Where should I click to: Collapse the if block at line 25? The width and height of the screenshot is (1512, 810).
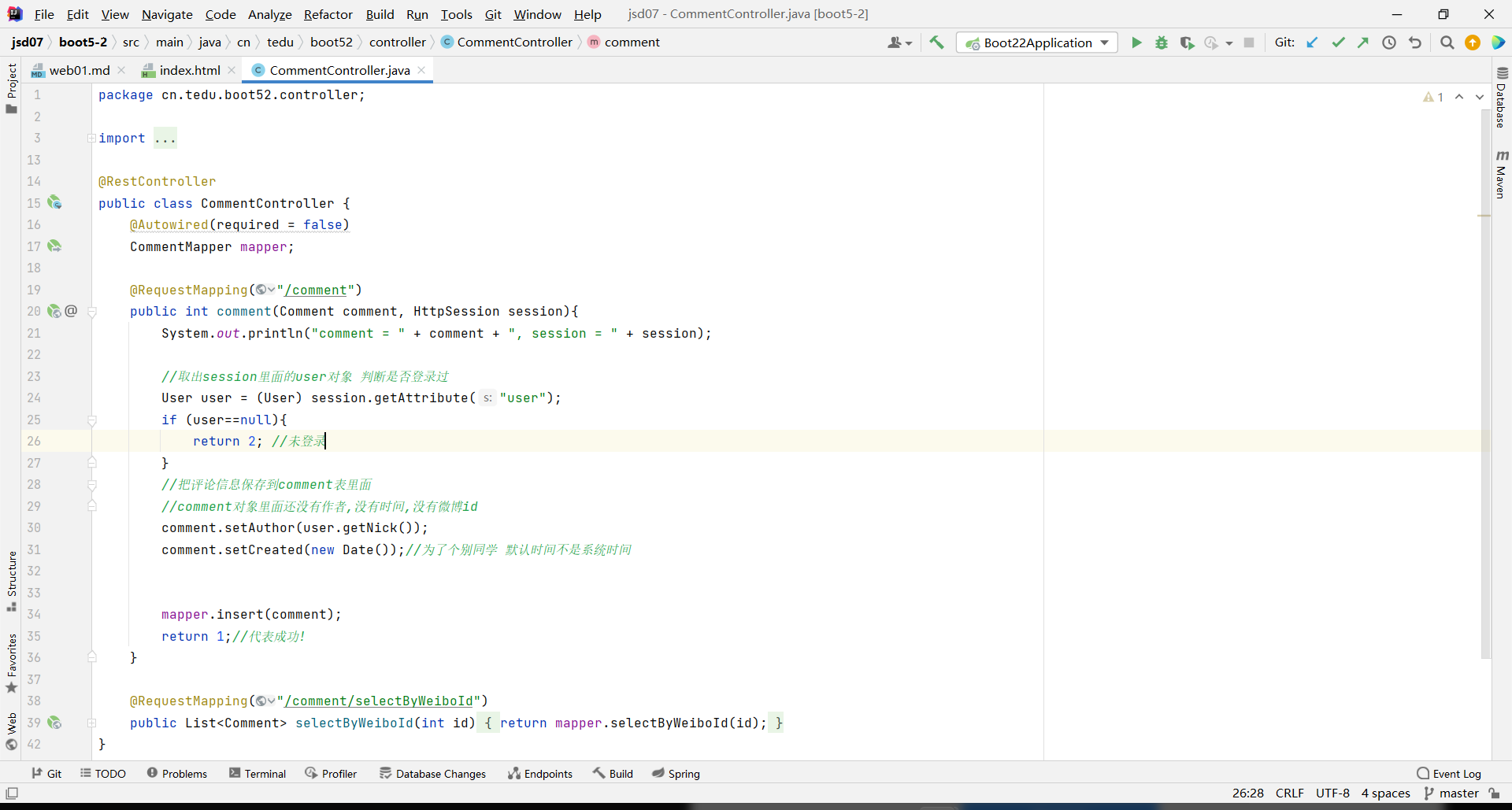[91, 420]
